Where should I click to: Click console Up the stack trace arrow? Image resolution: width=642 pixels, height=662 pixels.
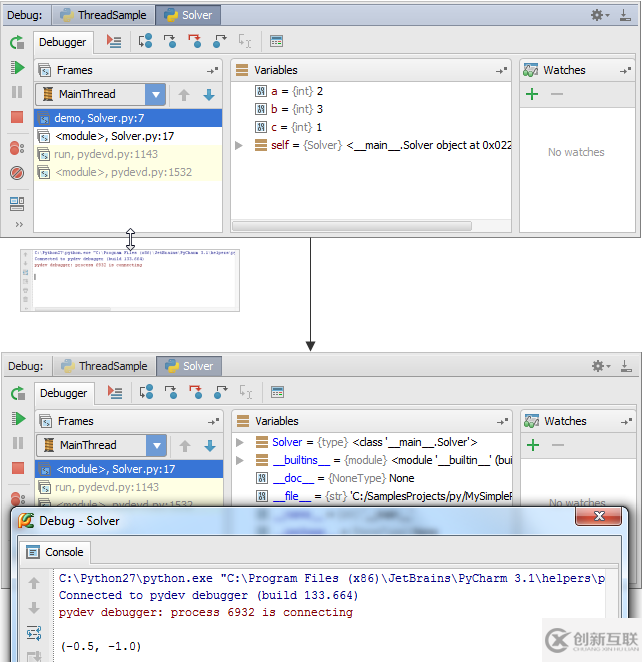pos(34,583)
